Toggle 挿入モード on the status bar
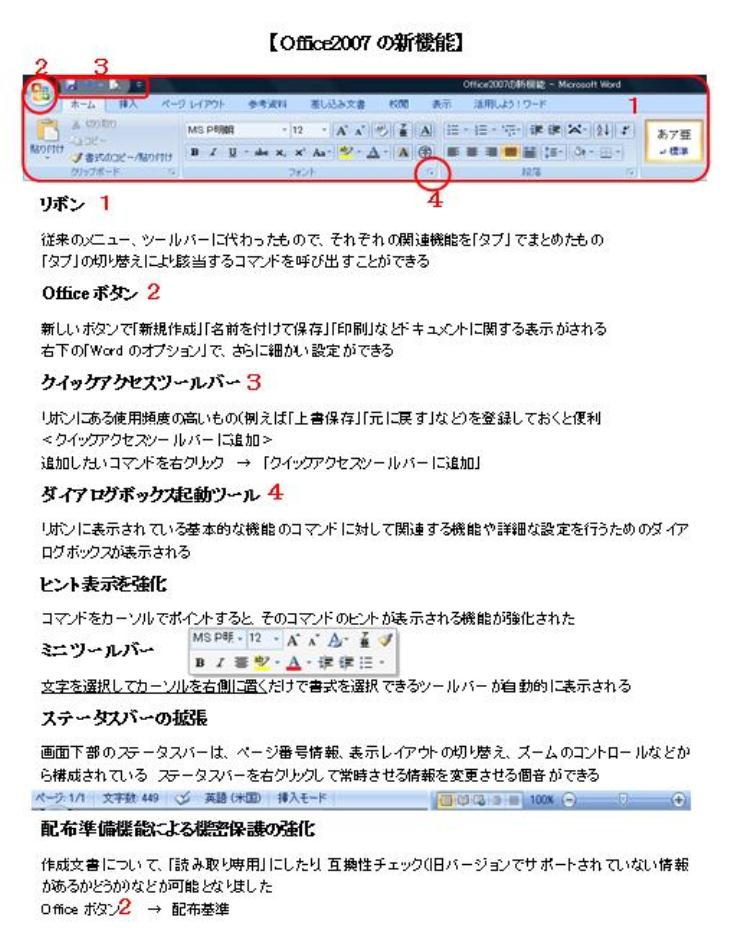 pos(302,798)
